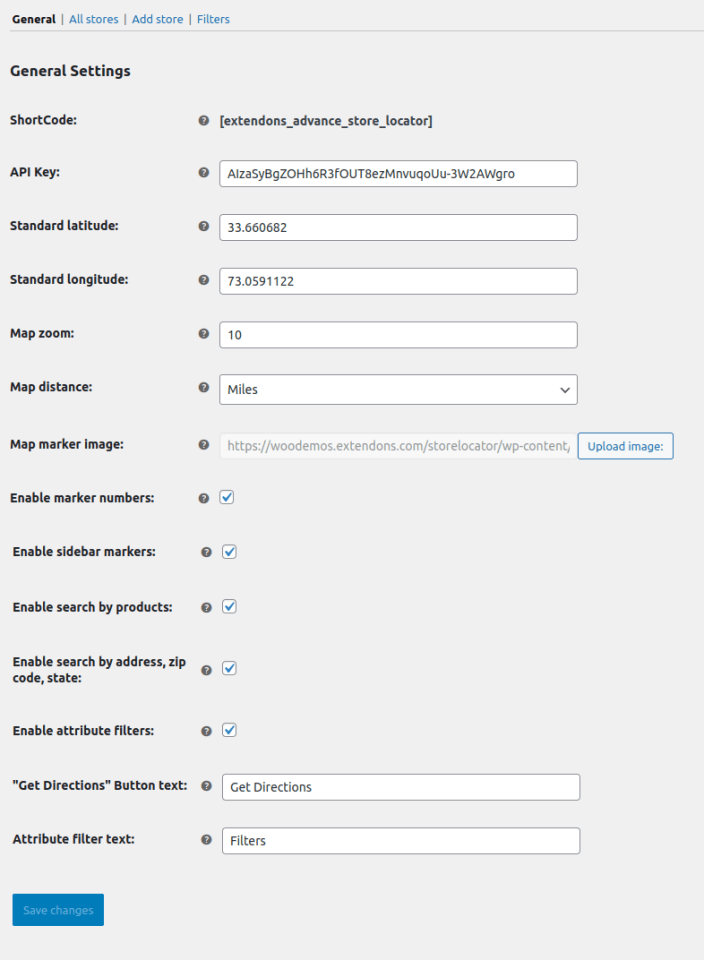The width and height of the screenshot is (704, 960).
Task: Click the help icon for Standard latitude
Action: click(204, 227)
